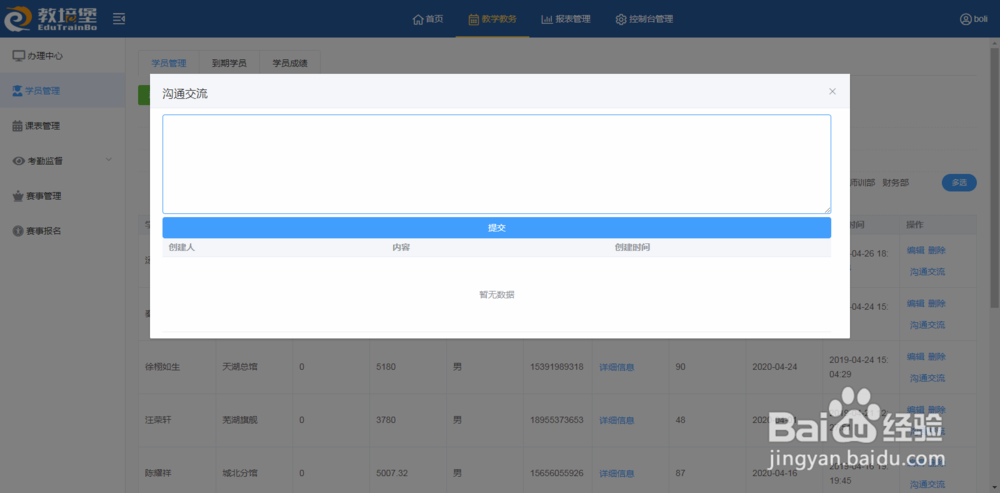Click the 城北分馆 branch cell
Viewport: 1000px width, 493px height.
[240, 474]
